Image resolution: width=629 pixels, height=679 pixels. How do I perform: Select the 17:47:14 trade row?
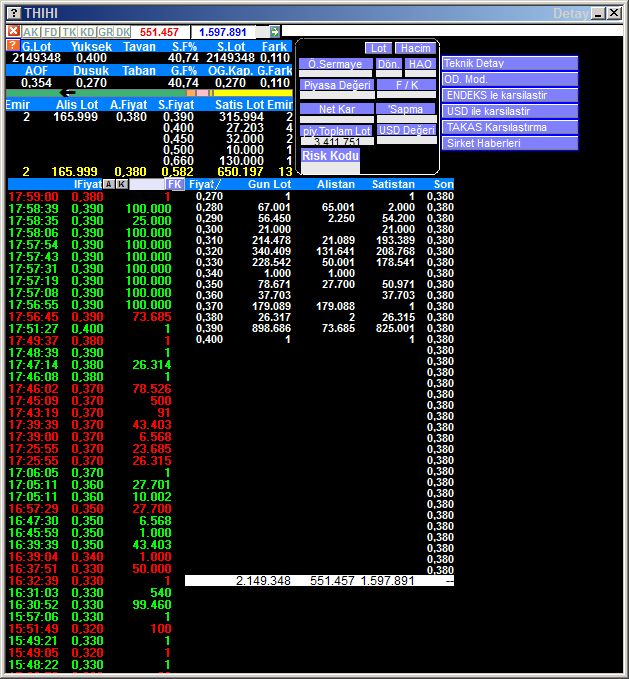coord(90,365)
